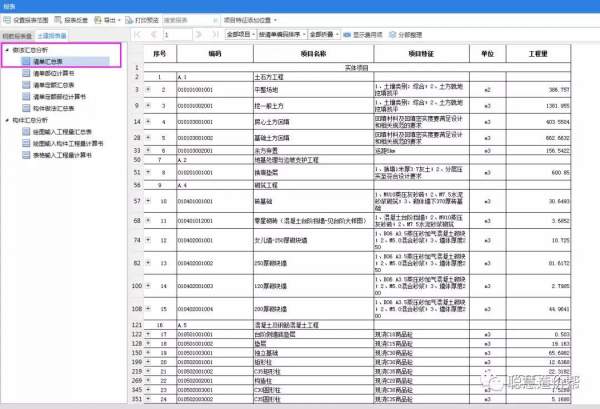600x409 pixels.
Task: Click the 报表反查 toolbar icon
Action: [58, 20]
